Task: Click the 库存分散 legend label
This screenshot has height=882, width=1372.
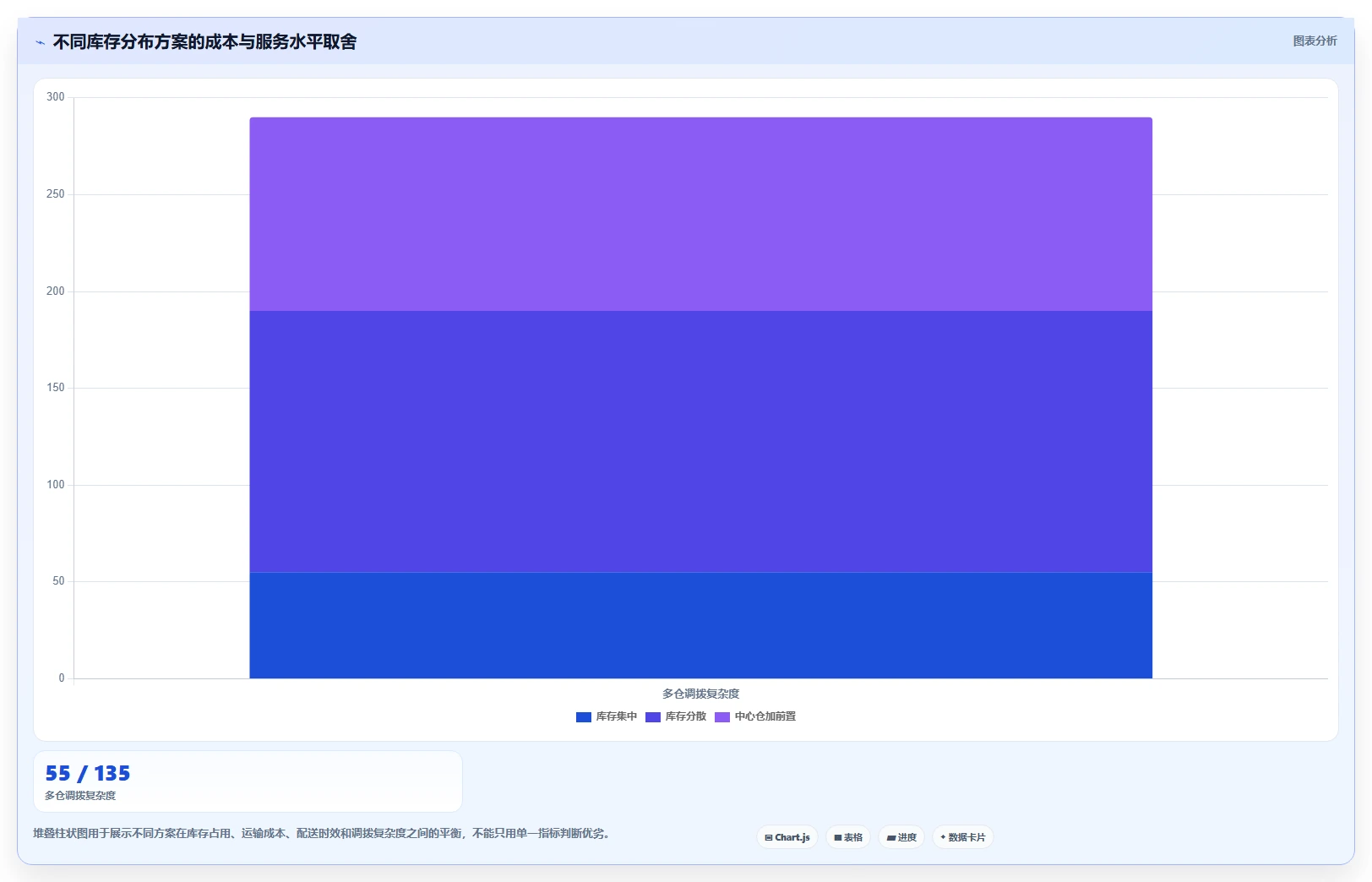Action: (685, 716)
